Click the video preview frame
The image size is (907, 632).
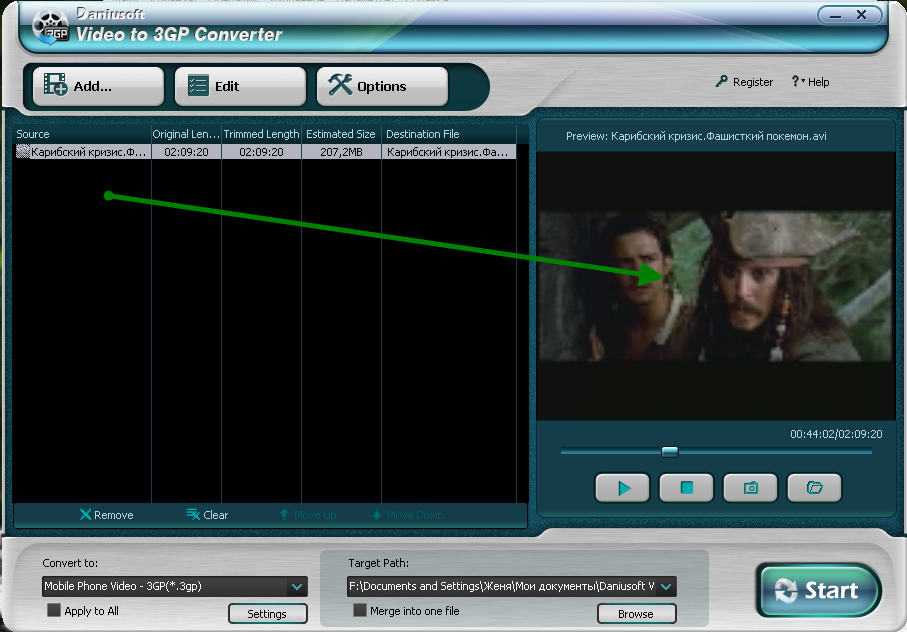(716, 286)
